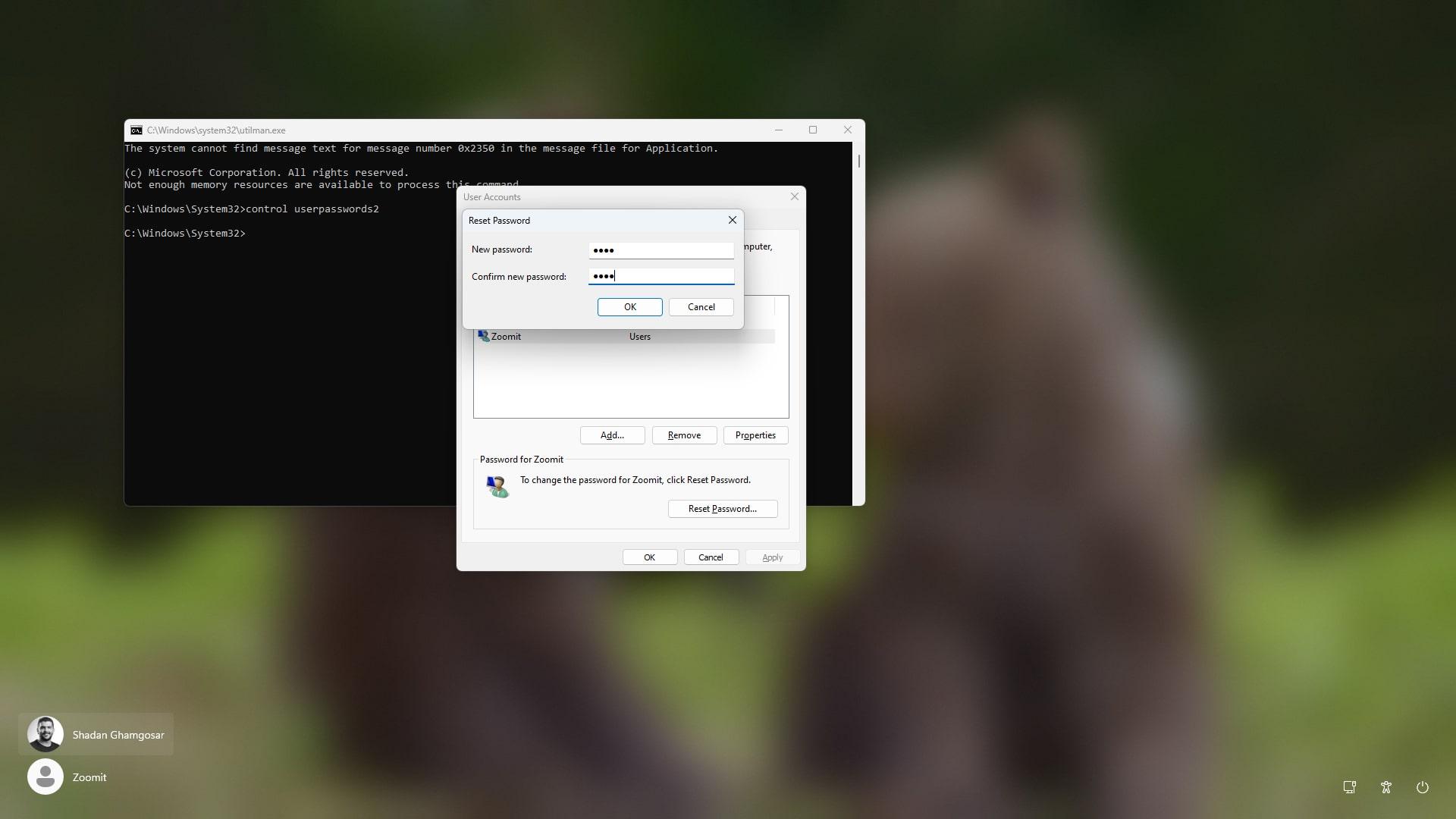Click the command prompt vertical scrollbar

858,323
